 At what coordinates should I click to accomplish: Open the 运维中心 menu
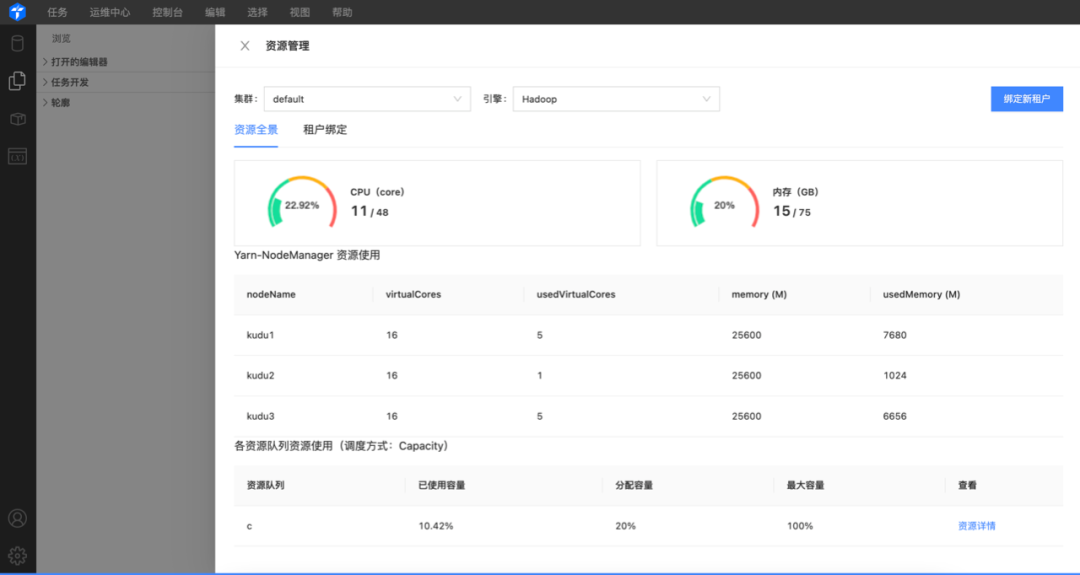110,12
